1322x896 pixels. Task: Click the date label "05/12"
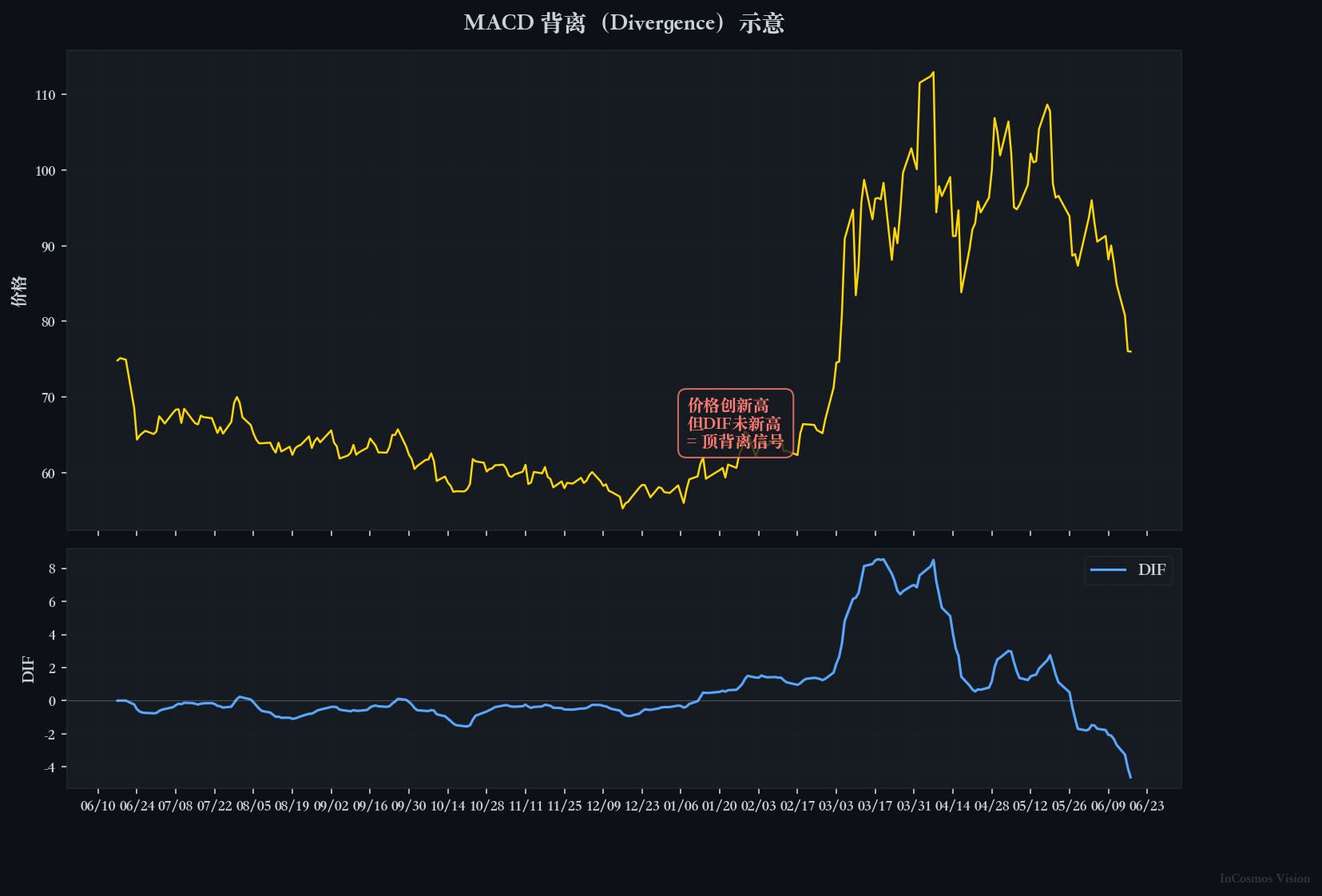[x=1030, y=806]
